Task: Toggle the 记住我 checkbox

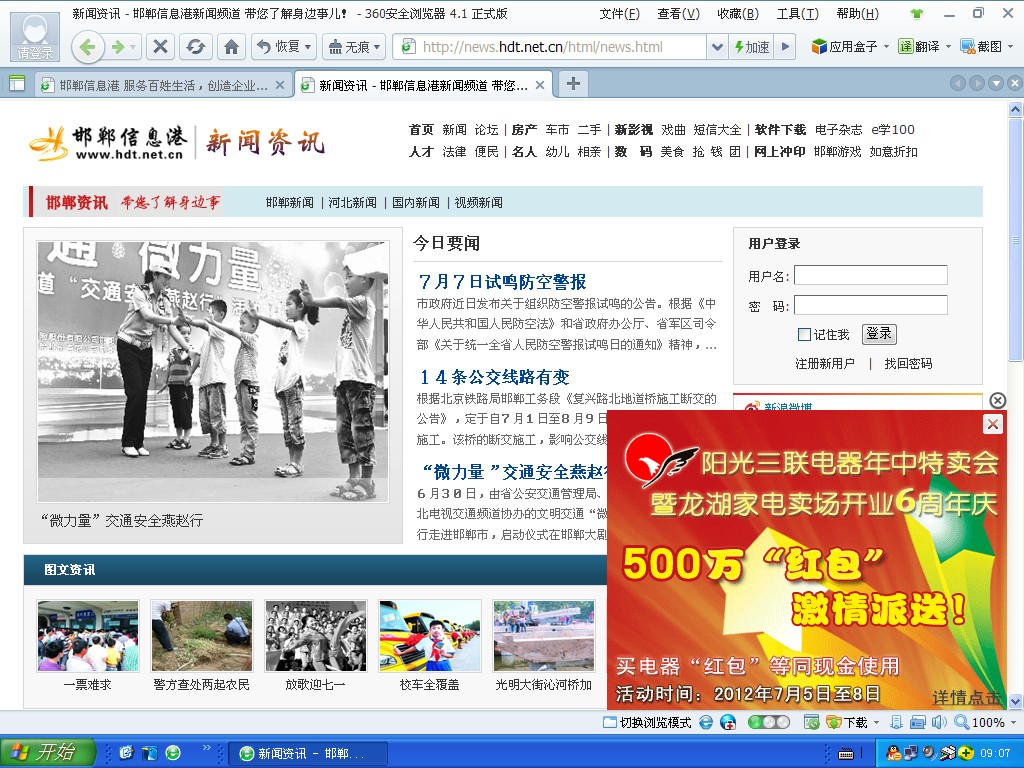Action: (x=805, y=334)
